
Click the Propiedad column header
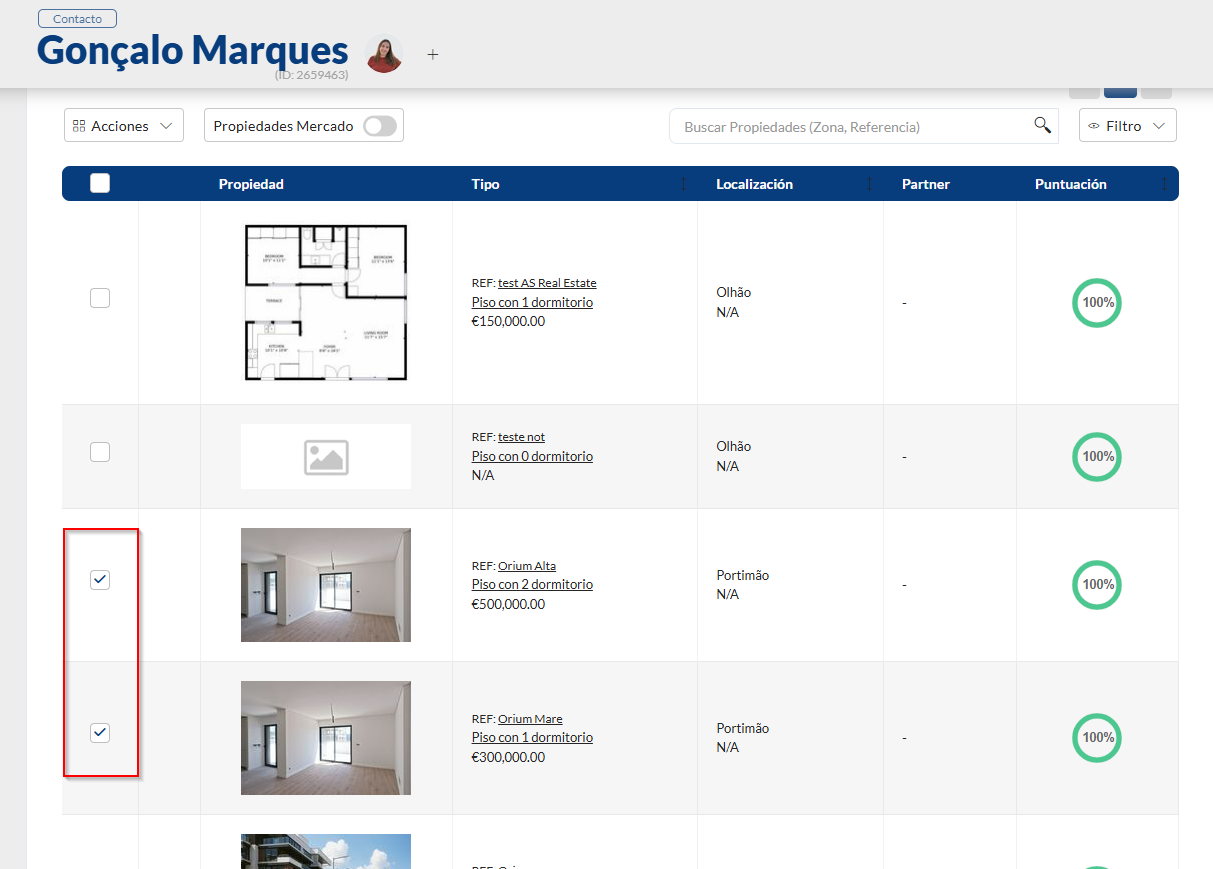click(251, 184)
